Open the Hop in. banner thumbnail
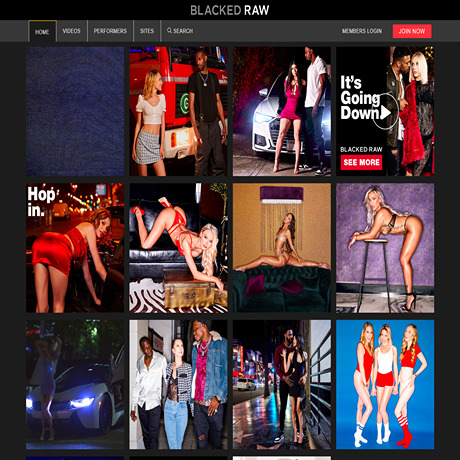460x460 pixels. point(75,248)
